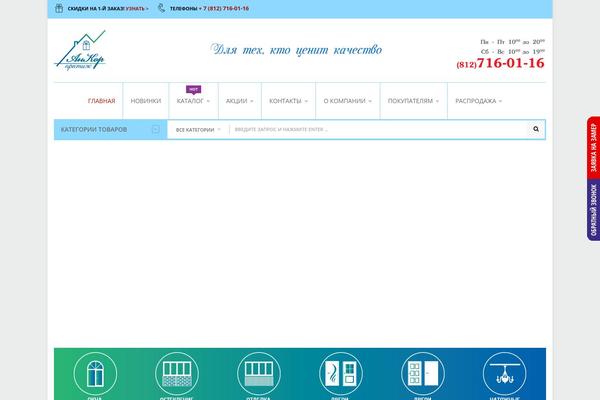Expand the Покупателям menu
The image size is (600, 400).
coord(413,101)
